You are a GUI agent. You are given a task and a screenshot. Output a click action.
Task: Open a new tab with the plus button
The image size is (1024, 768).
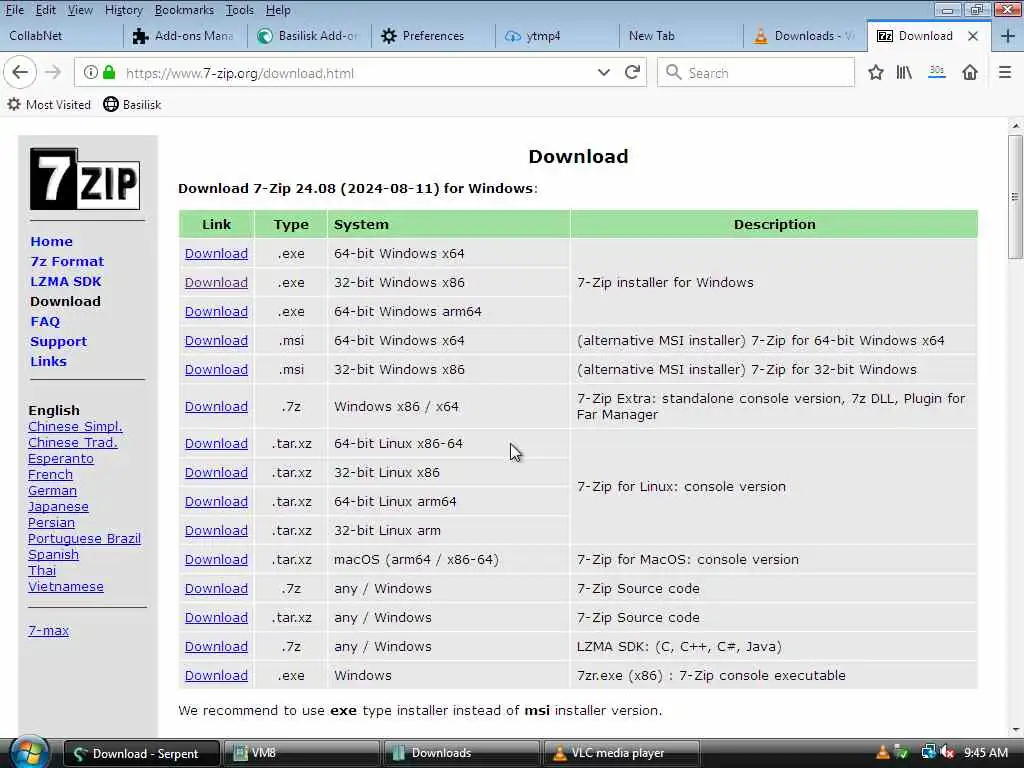1007,36
